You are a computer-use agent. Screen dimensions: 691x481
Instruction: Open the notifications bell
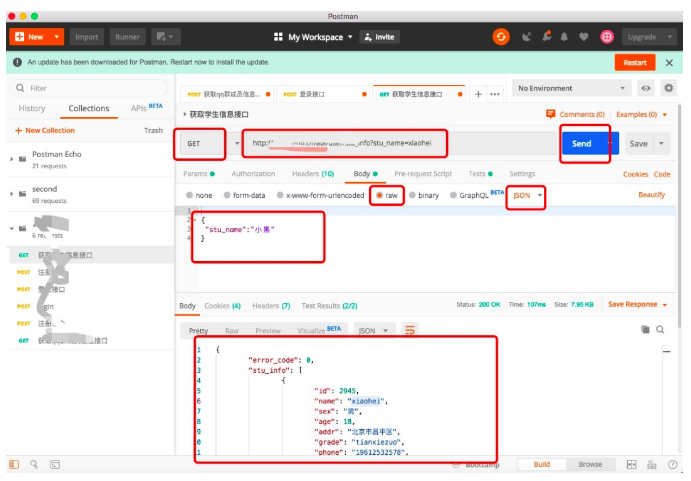point(564,37)
